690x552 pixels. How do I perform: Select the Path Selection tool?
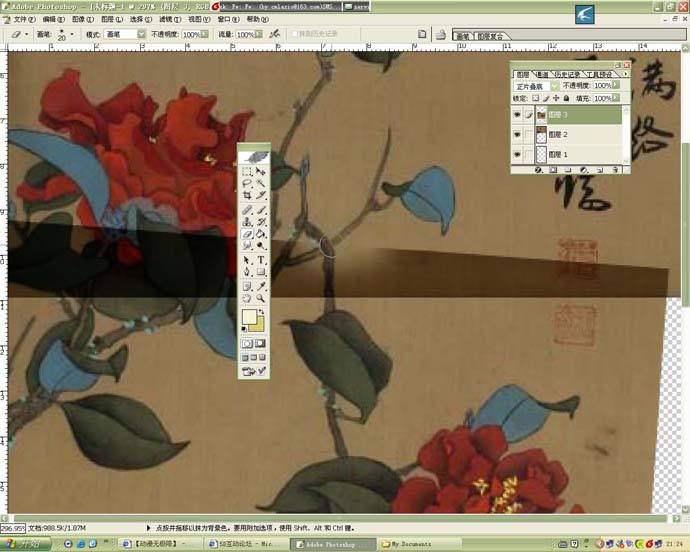[247, 260]
